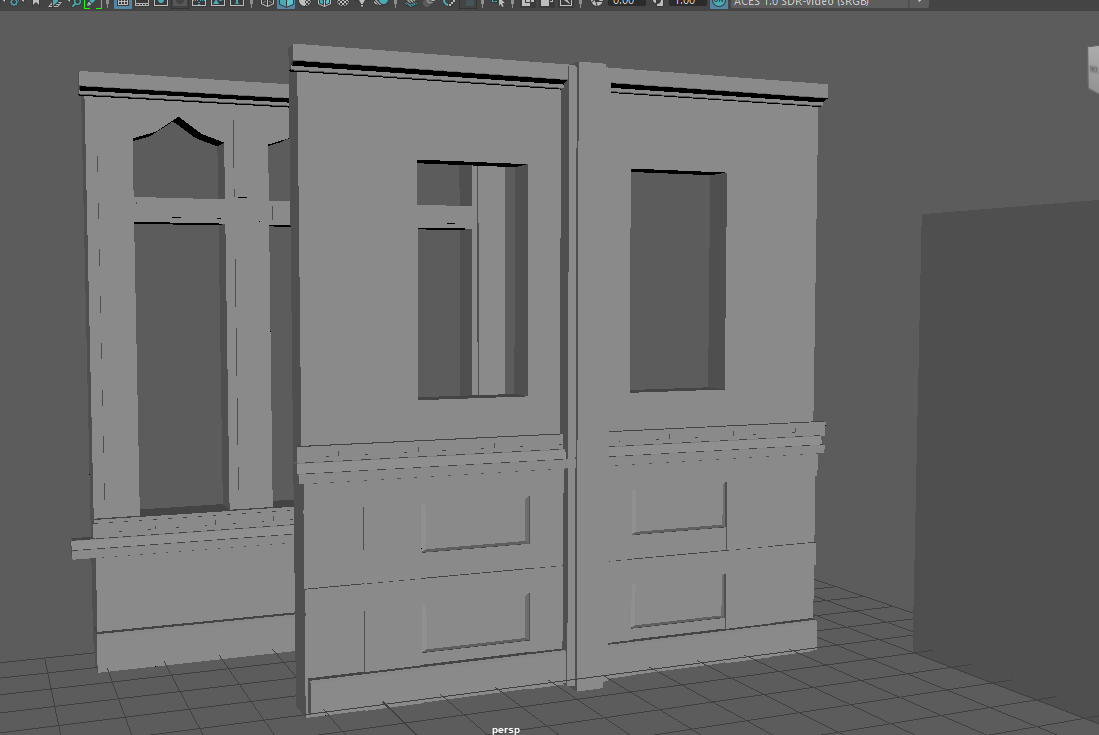Enable the use all lights bulb

362,3
